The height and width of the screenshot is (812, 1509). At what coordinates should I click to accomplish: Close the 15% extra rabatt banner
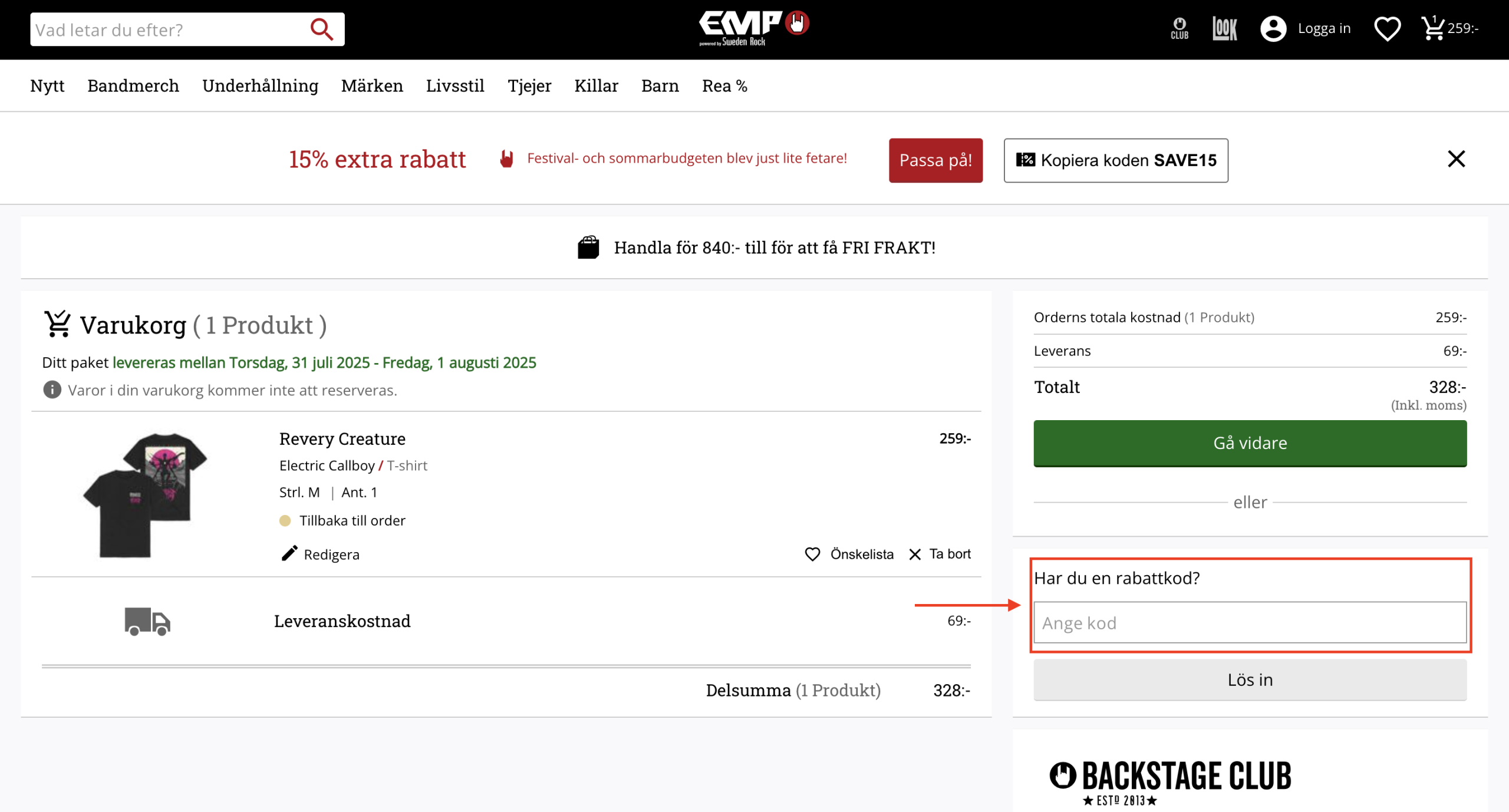tap(1456, 159)
